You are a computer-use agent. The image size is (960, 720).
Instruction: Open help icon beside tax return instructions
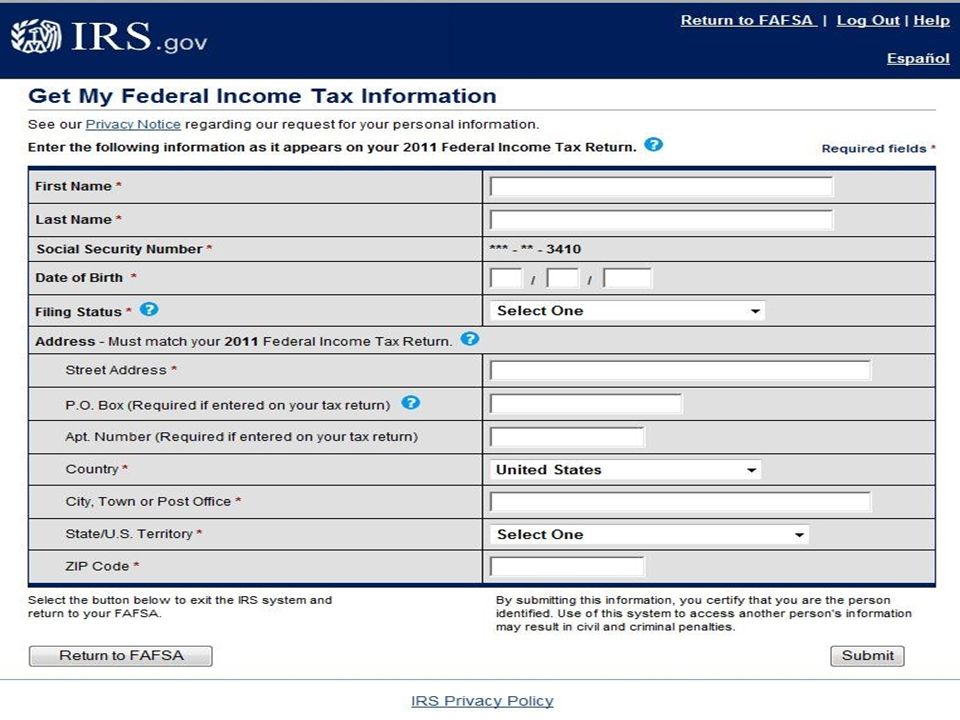pos(654,144)
